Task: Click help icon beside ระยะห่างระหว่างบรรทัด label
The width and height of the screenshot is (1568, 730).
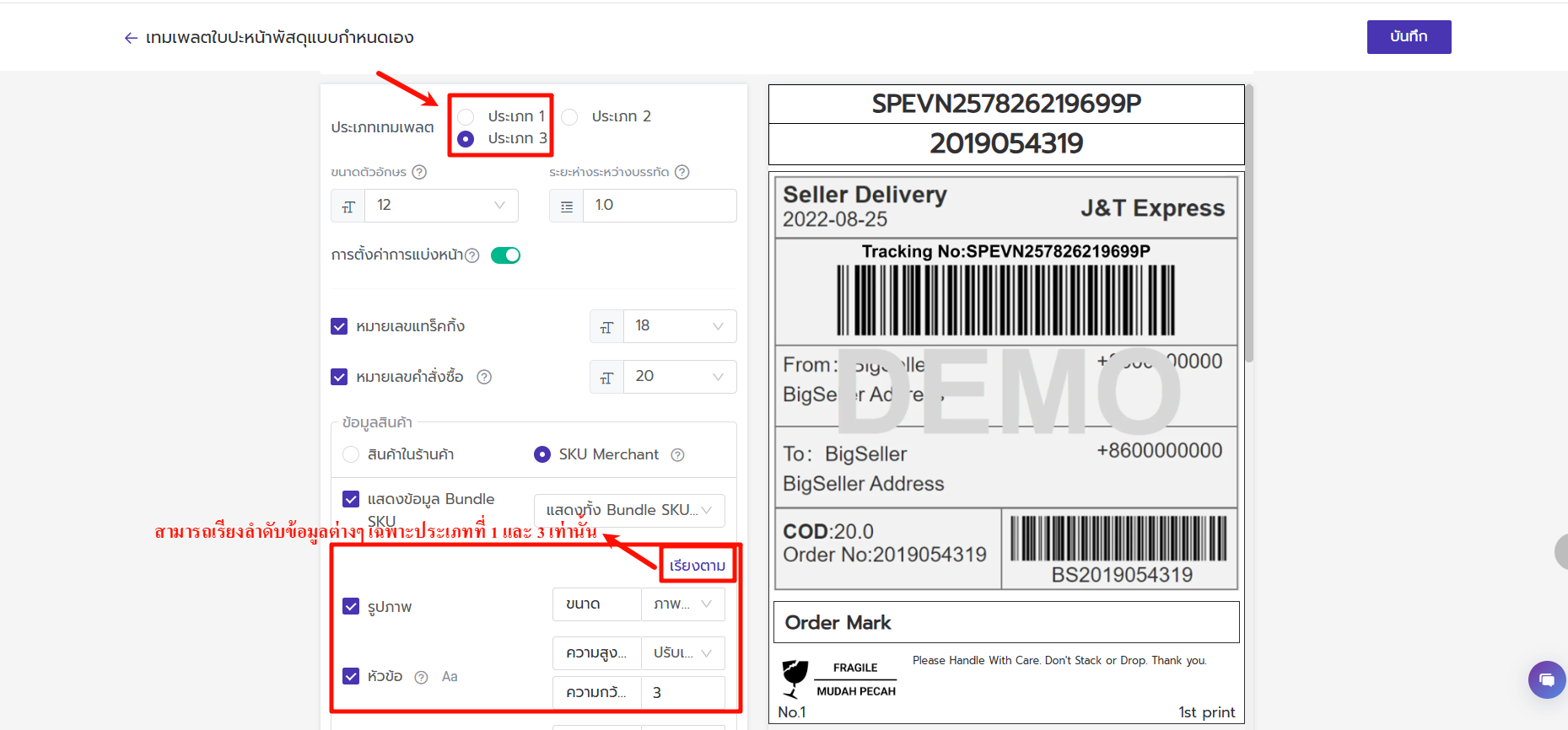Action: pyautogui.click(x=682, y=172)
